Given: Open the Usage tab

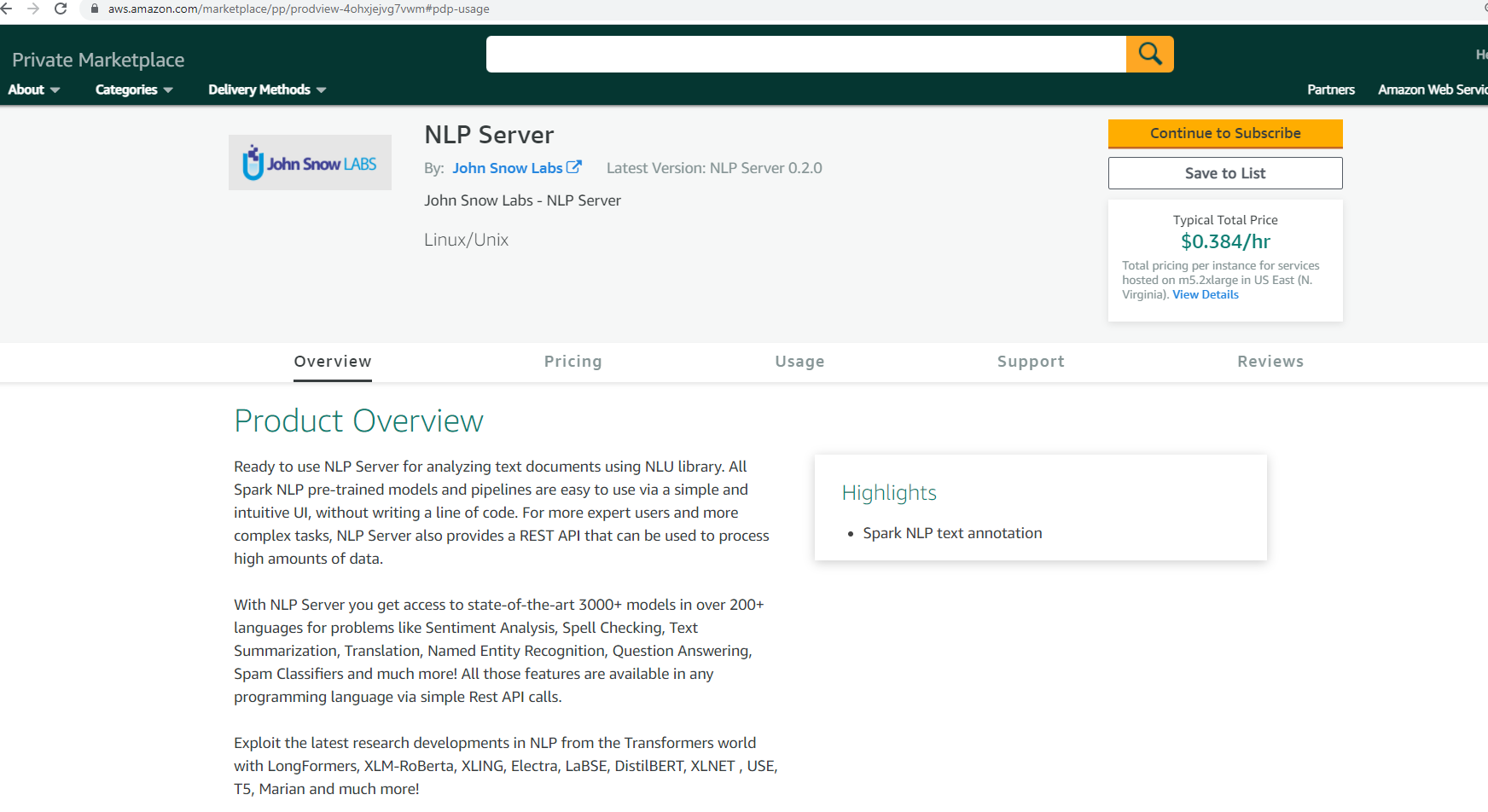Looking at the screenshot, I should click(799, 362).
